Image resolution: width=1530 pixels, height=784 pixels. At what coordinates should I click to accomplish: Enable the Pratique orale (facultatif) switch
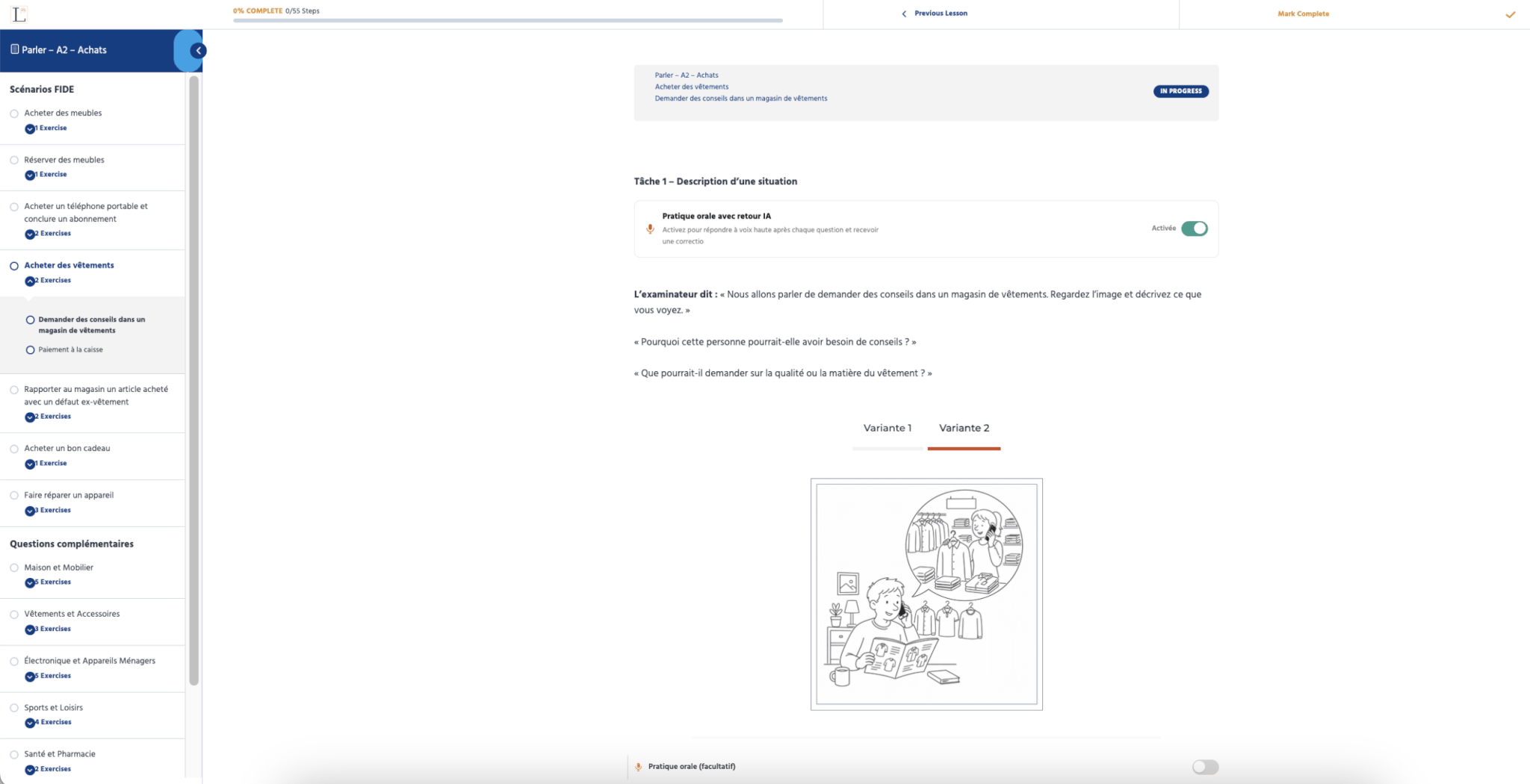1205,767
